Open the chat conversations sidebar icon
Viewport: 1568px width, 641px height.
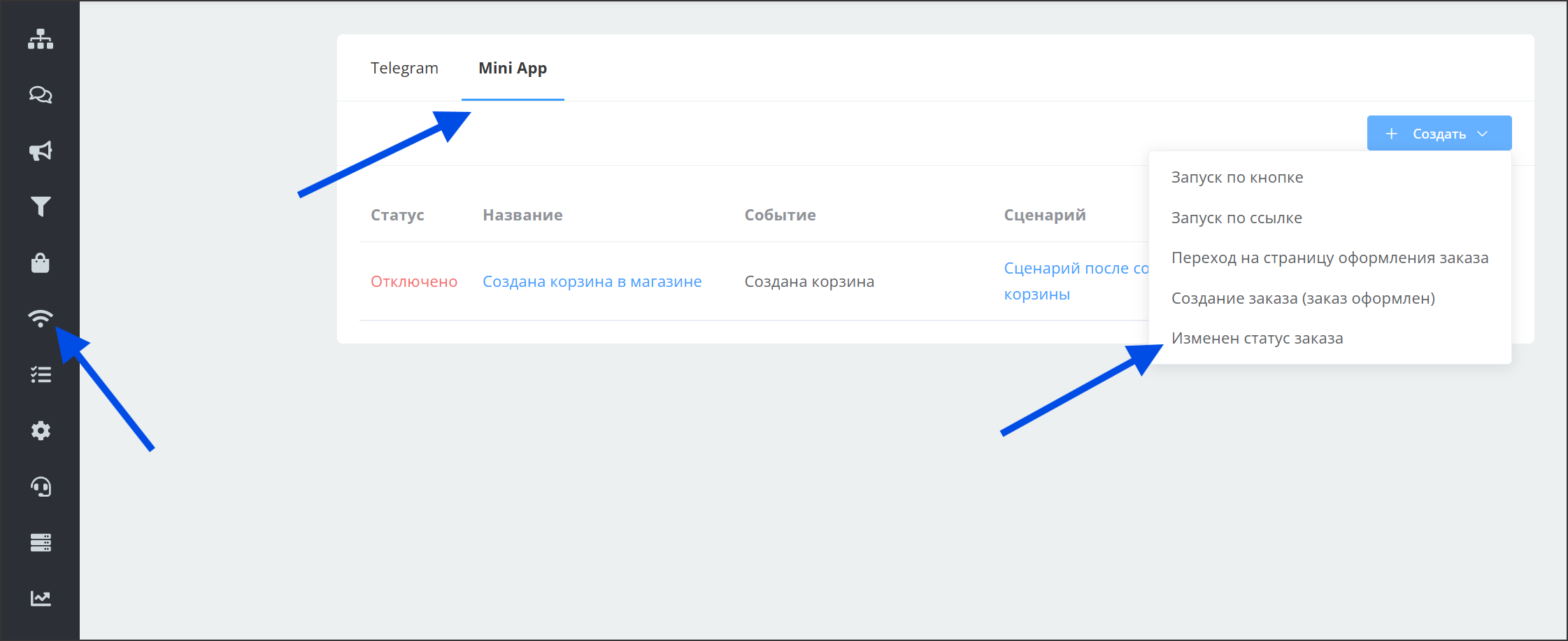[x=41, y=94]
